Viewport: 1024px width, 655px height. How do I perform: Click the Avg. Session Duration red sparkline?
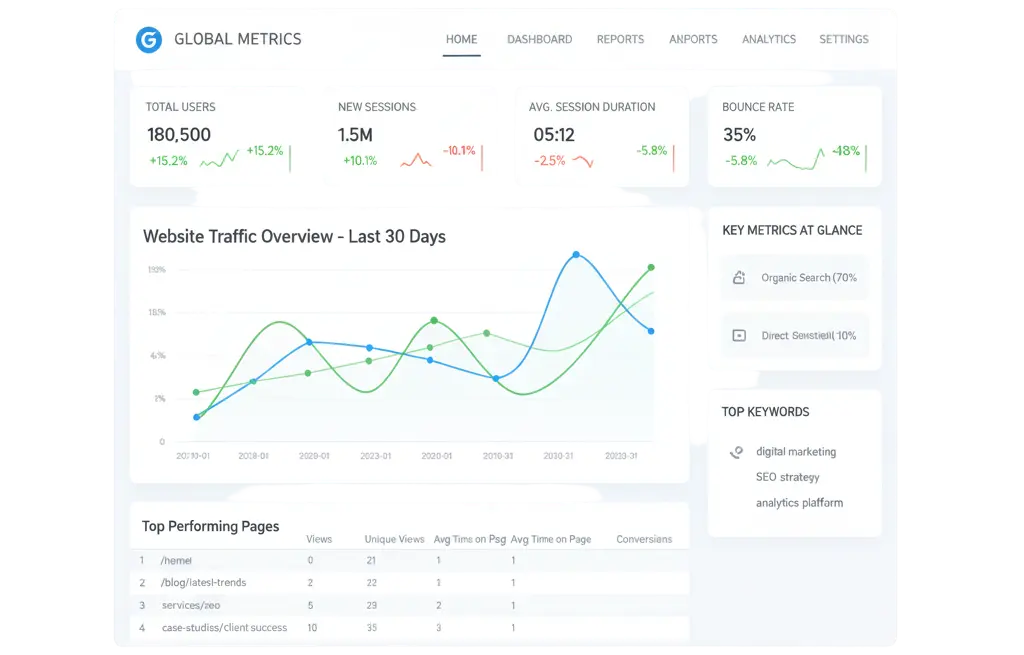583,161
